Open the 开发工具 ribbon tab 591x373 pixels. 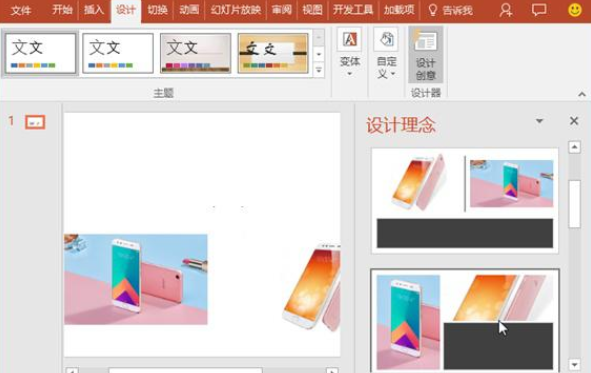tap(353, 10)
